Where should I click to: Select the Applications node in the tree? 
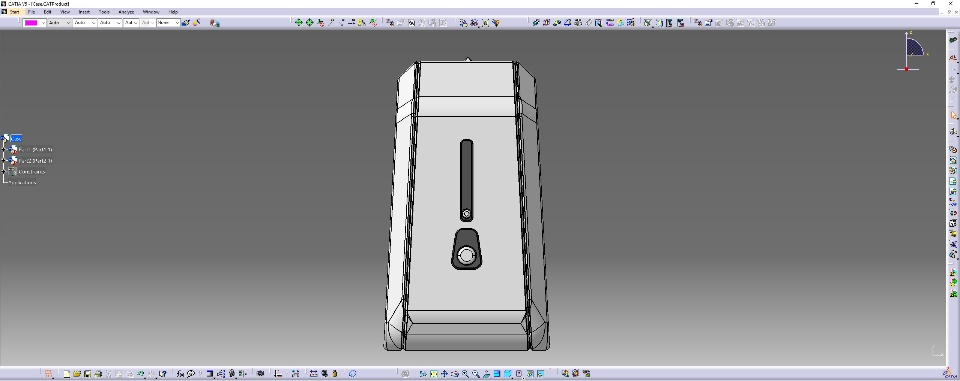(23, 183)
